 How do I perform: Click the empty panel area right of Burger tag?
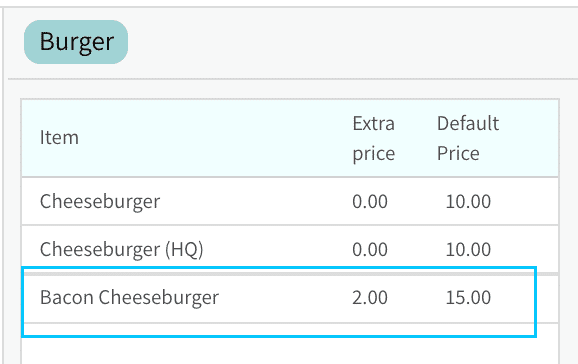click(x=350, y=42)
